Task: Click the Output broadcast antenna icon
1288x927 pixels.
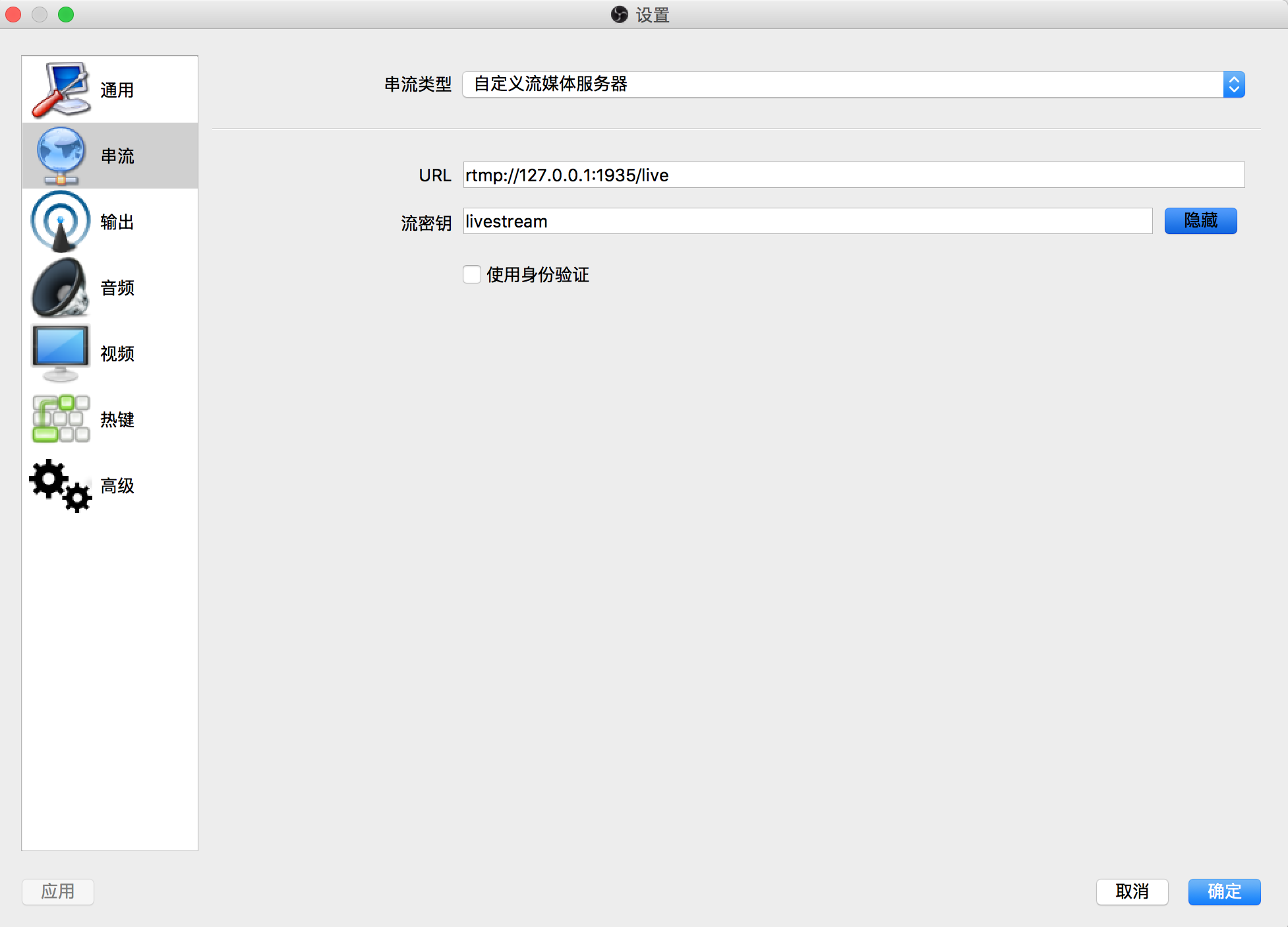Action: pyautogui.click(x=61, y=222)
